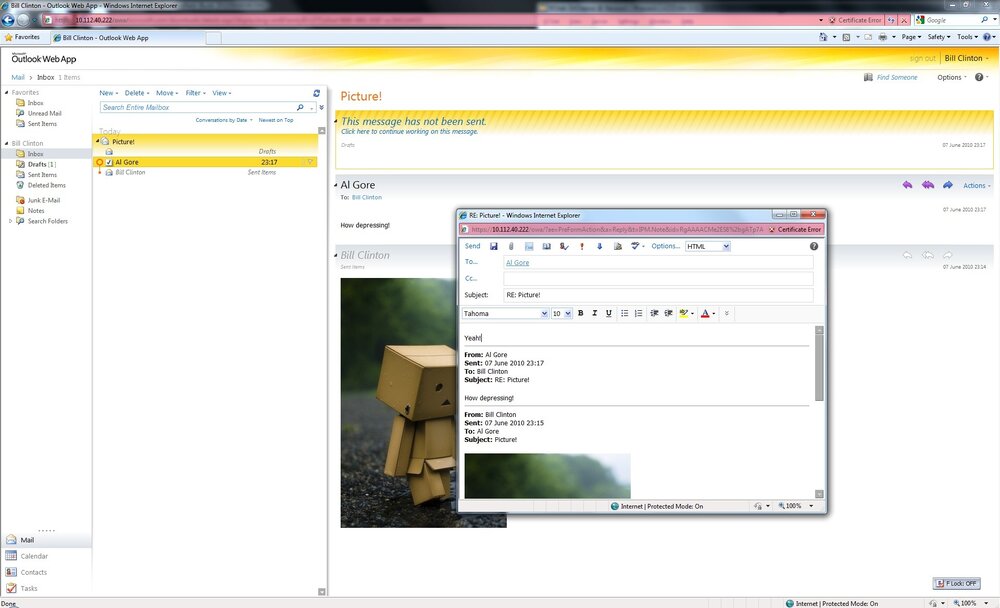Expand more formatting options with the double chevron
Viewport: 1000px width, 608px height.
[726, 313]
